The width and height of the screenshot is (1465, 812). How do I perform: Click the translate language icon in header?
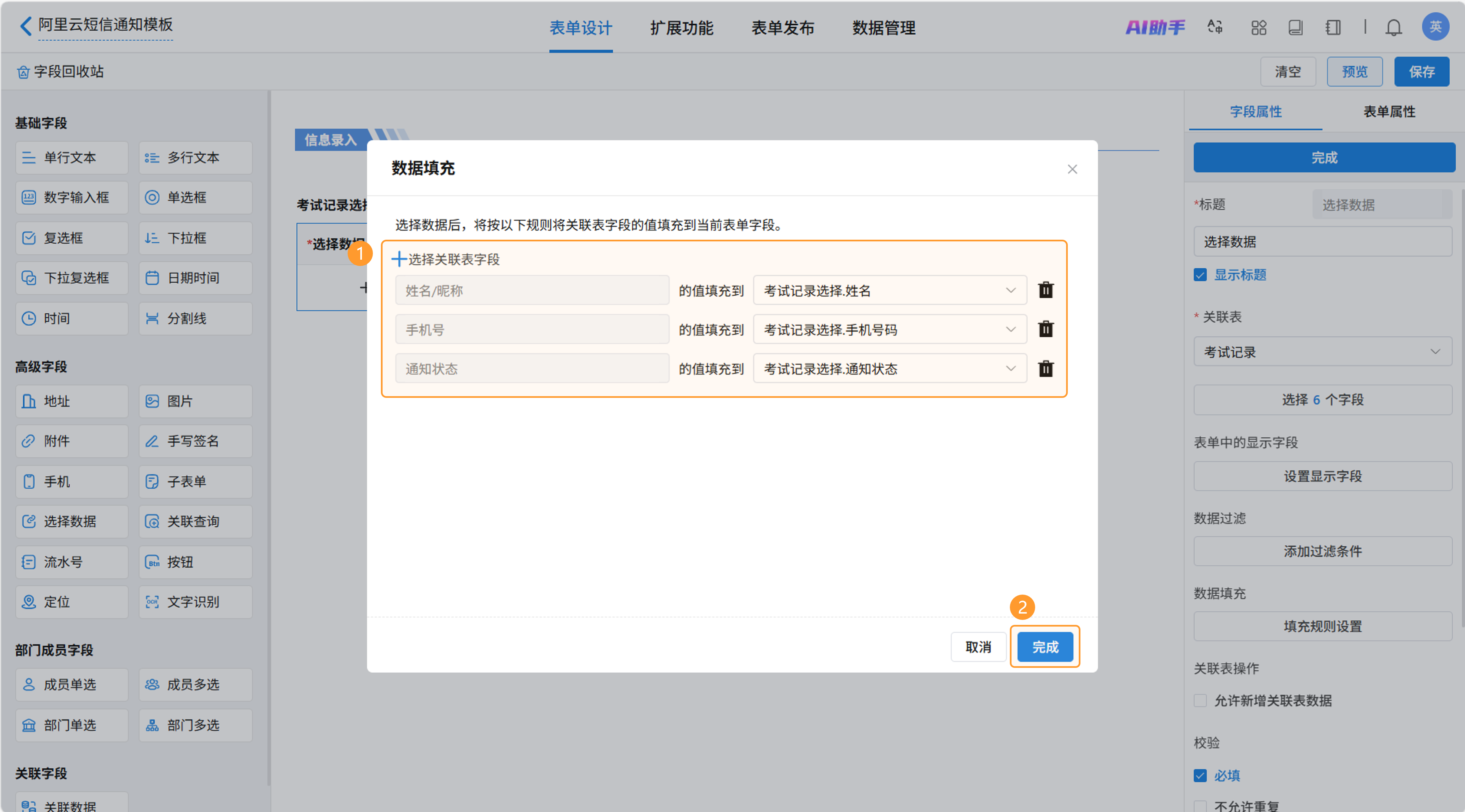[1215, 27]
